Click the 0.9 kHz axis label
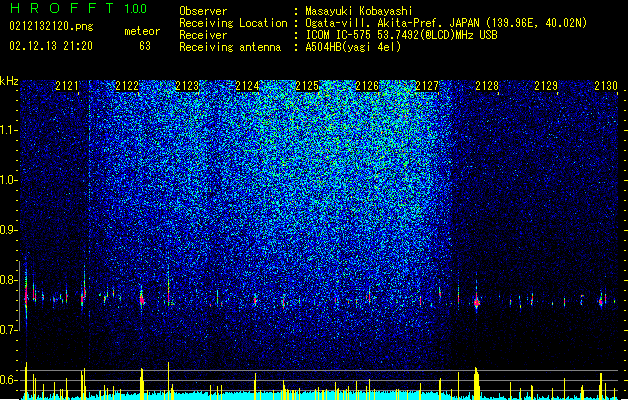 pos(8,230)
